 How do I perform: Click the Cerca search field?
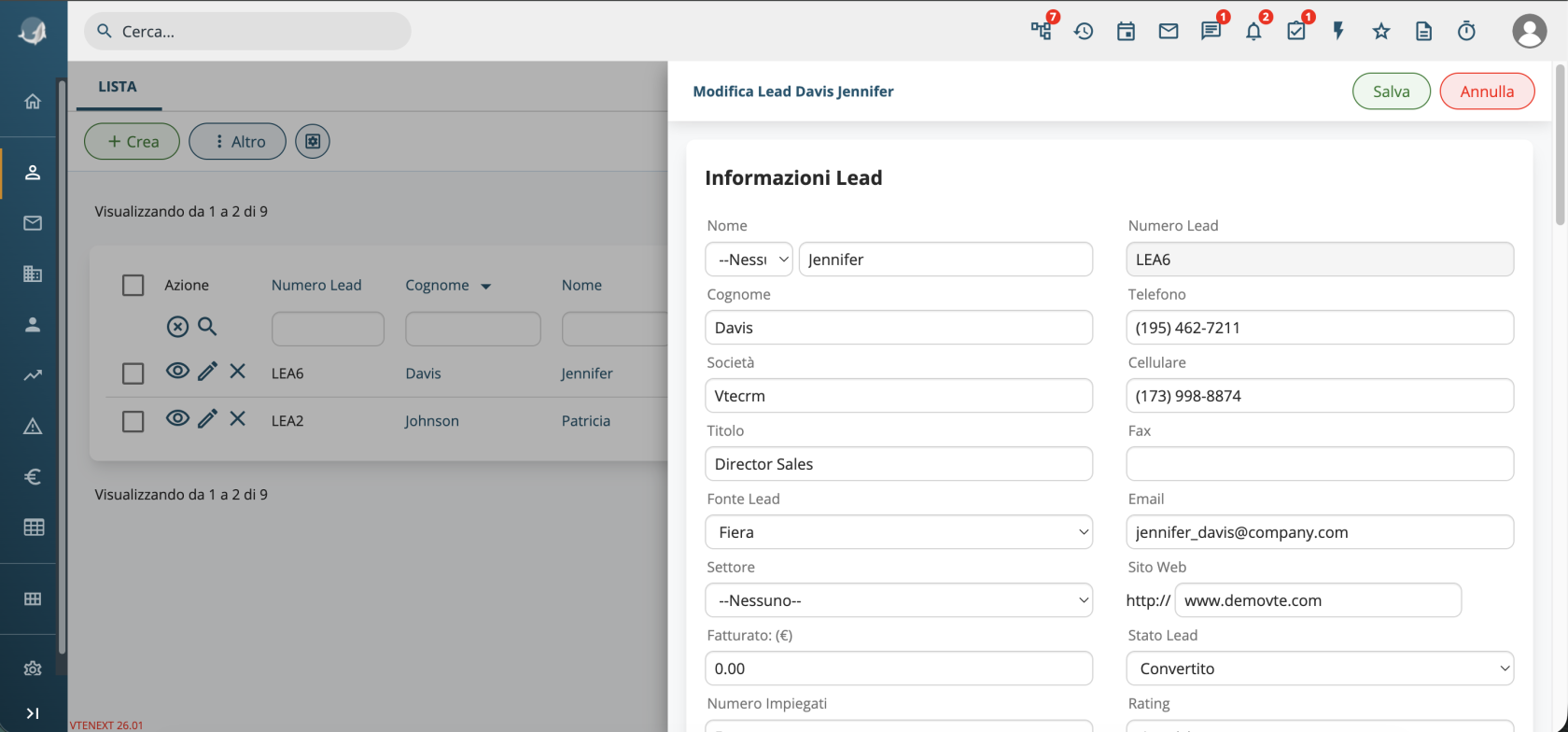tap(247, 31)
